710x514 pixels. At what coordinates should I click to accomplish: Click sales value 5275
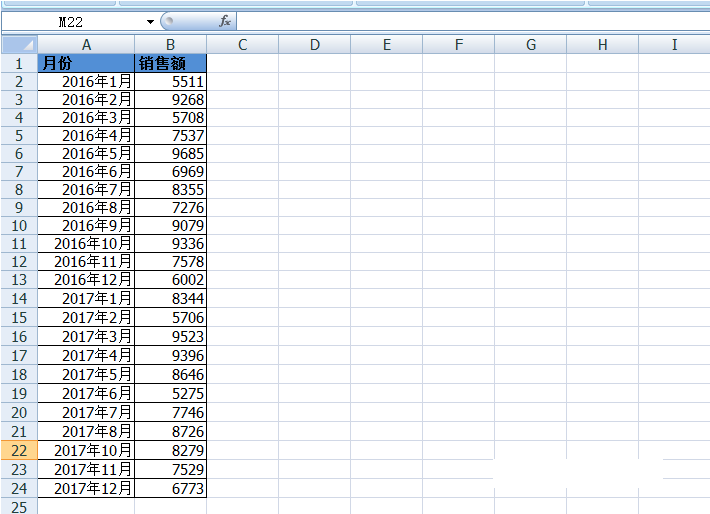(x=170, y=394)
